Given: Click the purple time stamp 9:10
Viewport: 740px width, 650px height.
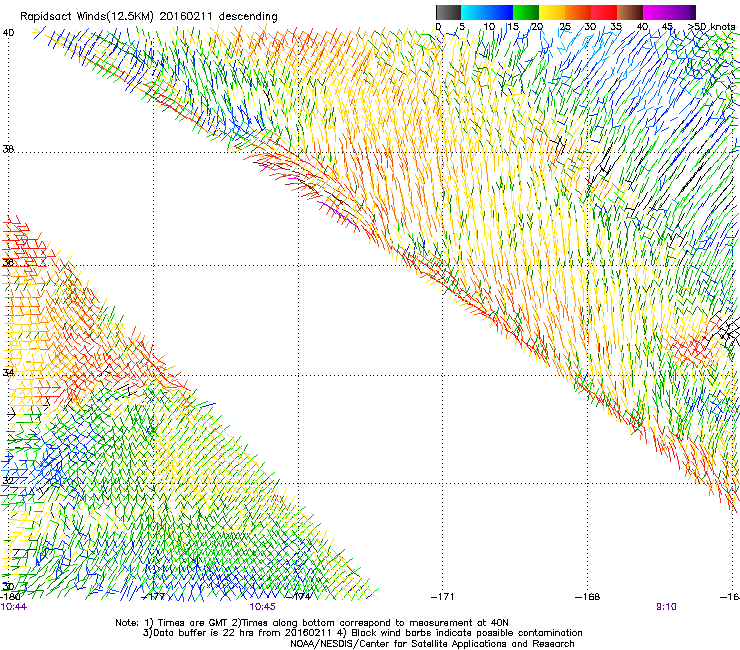Looking at the screenshot, I should pyautogui.click(x=666, y=607).
